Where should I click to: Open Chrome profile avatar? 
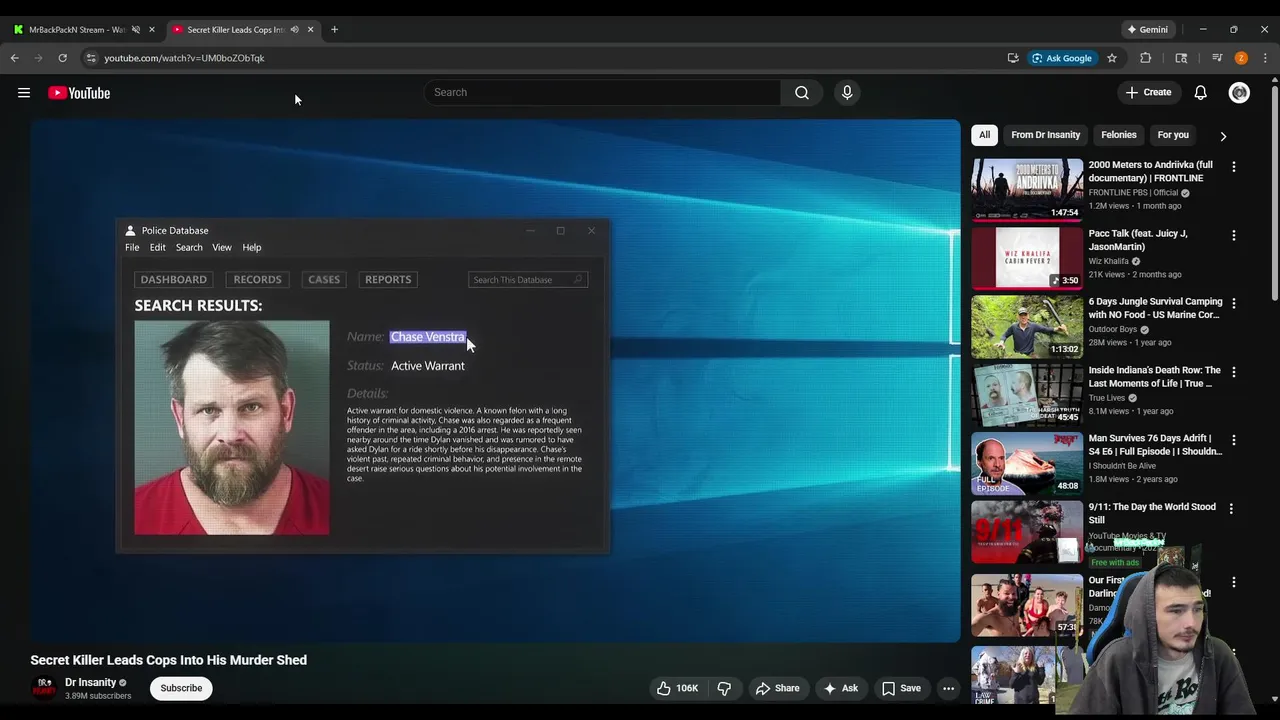click(x=1241, y=58)
